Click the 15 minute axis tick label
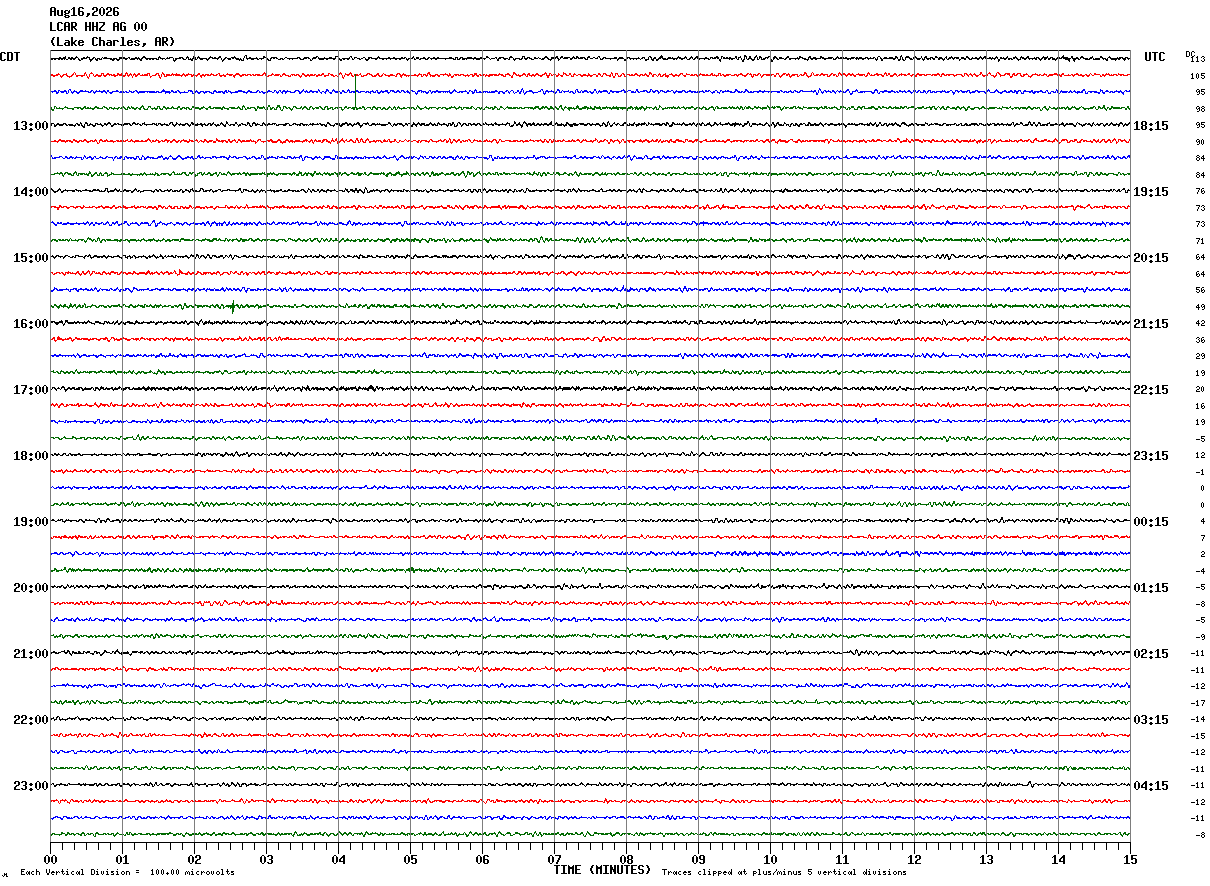Image resolution: width=1210 pixels, height=886 pixels. [x=1130, y=859]
